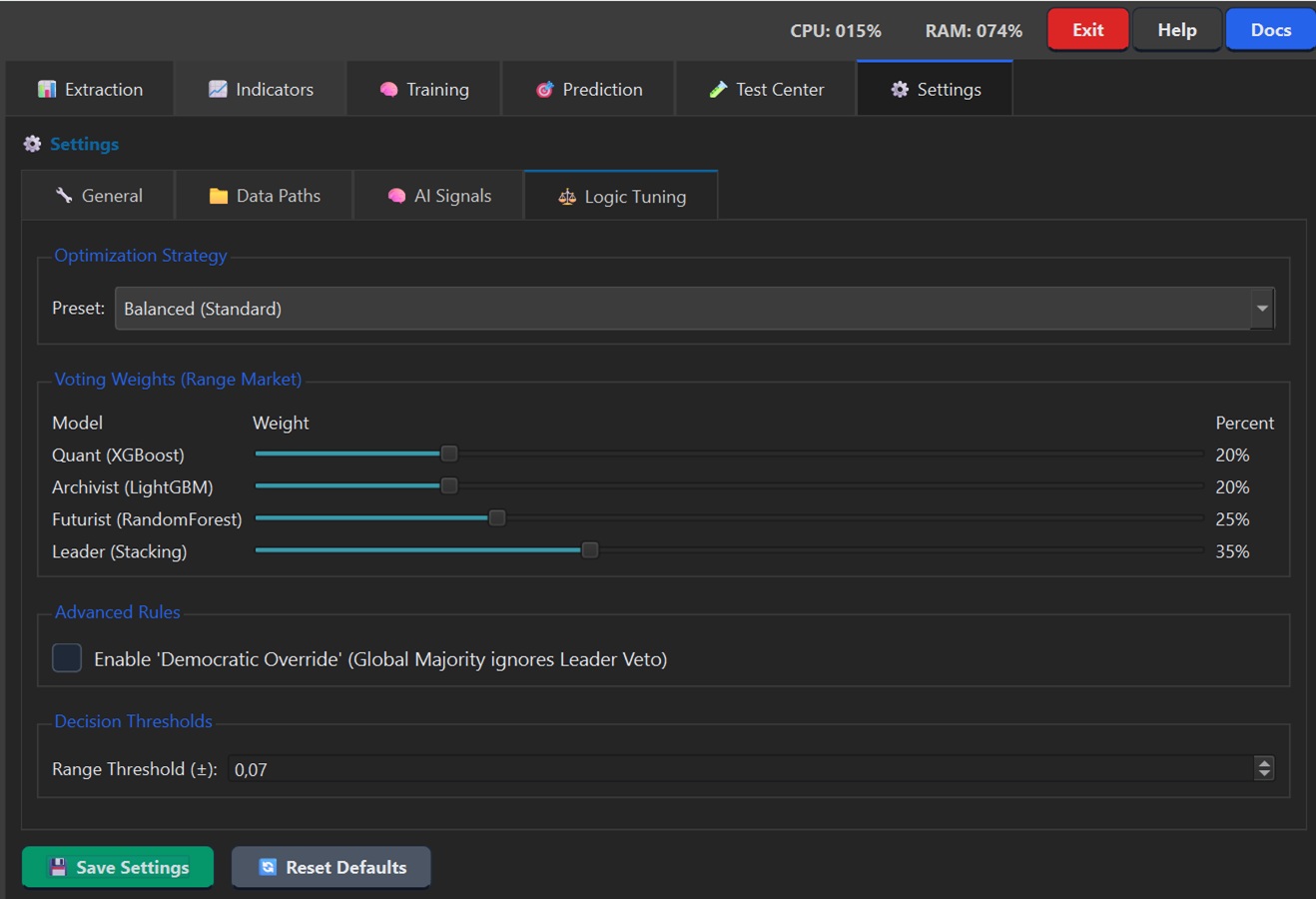Click the target icon on Prediction tab
Screen dimensions: 1316x899
pos(544,90)
